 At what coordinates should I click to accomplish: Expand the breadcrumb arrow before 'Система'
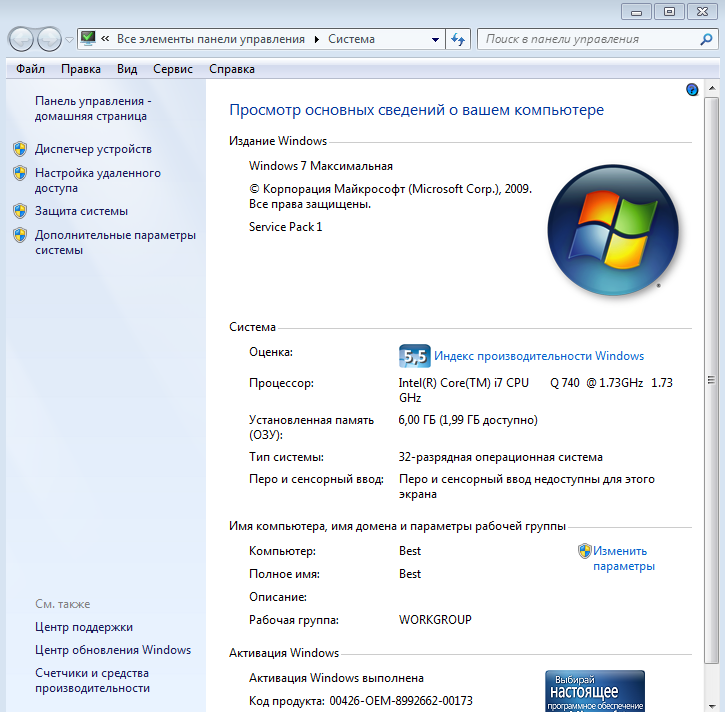coord(317,39)
